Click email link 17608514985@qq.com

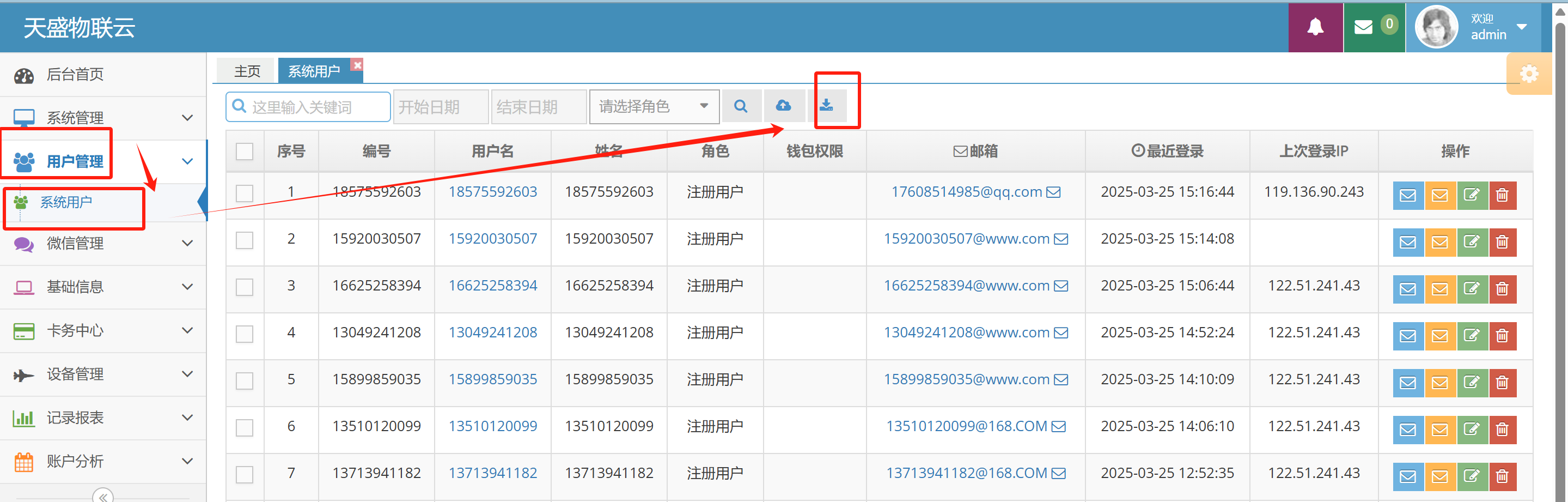[966, 192]
